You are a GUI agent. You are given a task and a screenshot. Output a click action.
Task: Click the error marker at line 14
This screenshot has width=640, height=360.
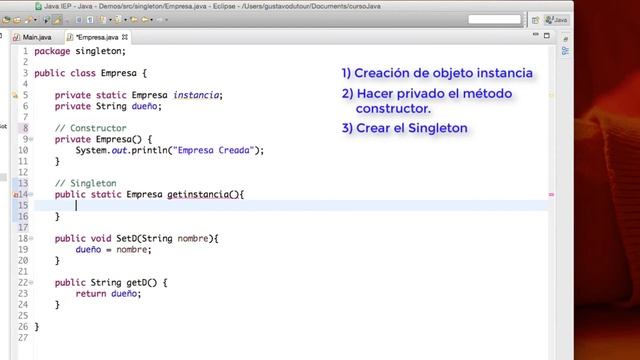16,195
